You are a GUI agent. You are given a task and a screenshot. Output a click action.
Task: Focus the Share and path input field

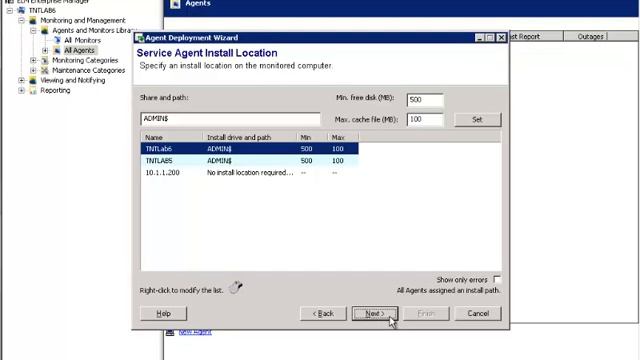tap(230, 119)
